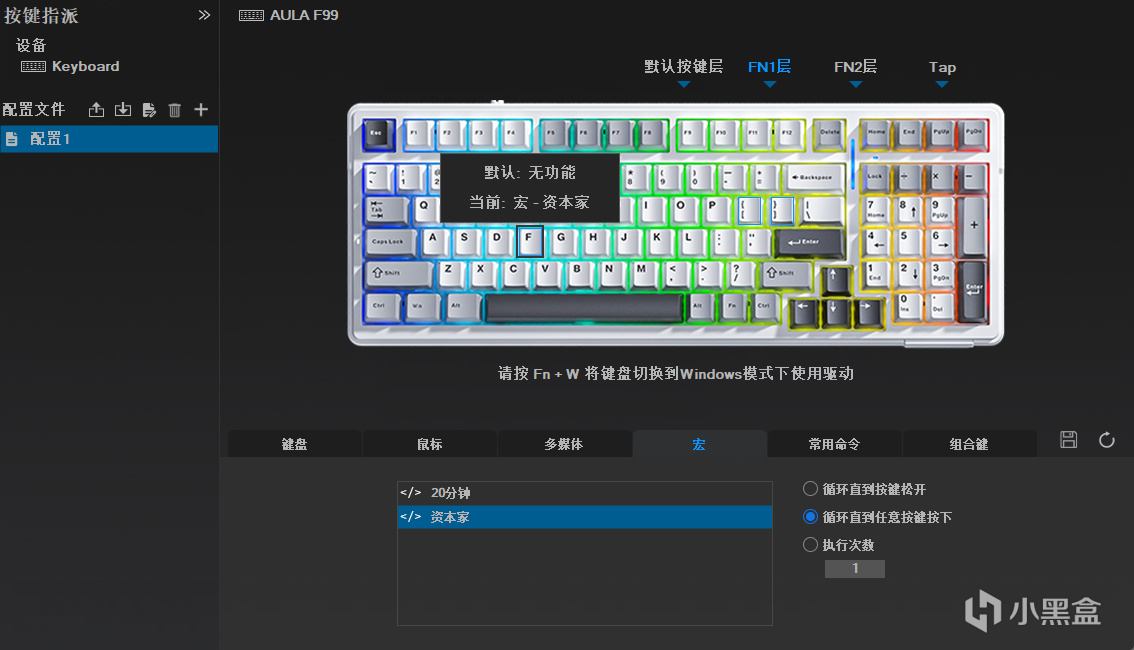The width and height of the screenshot is (1134, 650).
Task: Select the 20分钟 macro
Action: 584,493
